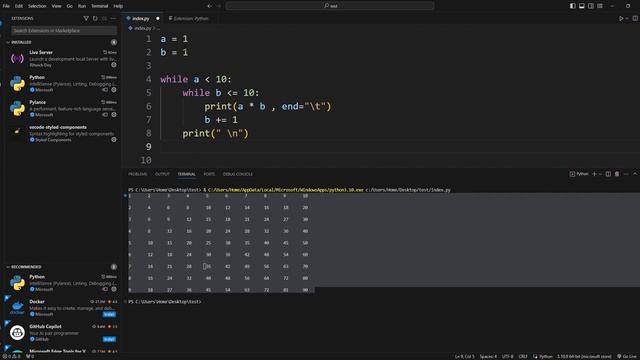Click errors and warnings status indicator
This screenshot has width=640, height=360.
(11, 356)
